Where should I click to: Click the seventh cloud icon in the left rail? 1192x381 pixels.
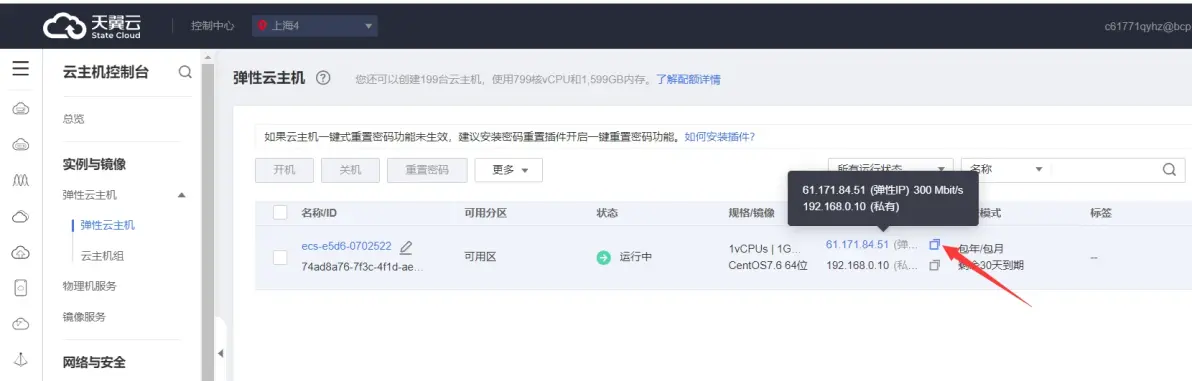(21, 324)
